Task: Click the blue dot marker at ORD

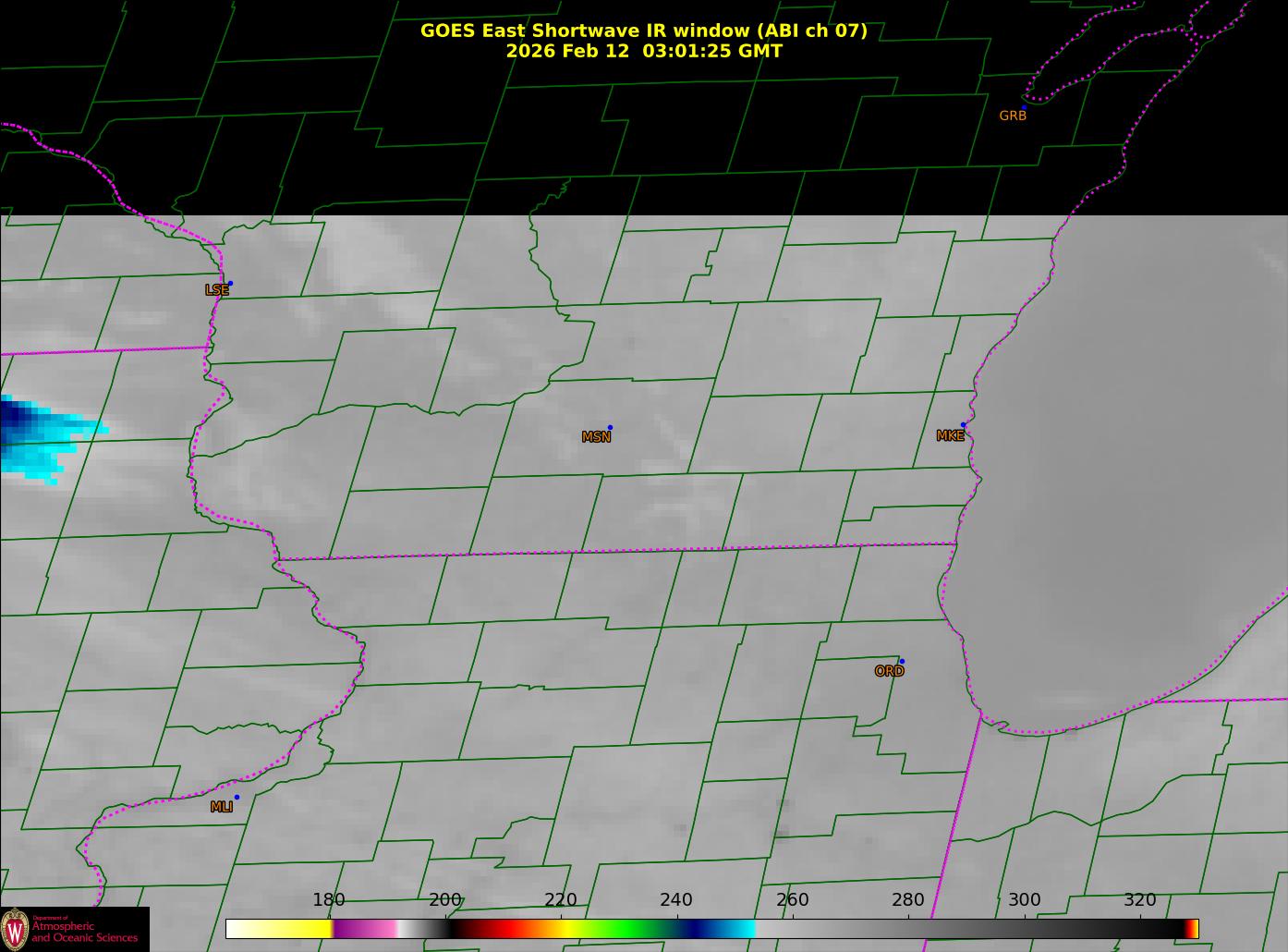Action: [902, 661]
